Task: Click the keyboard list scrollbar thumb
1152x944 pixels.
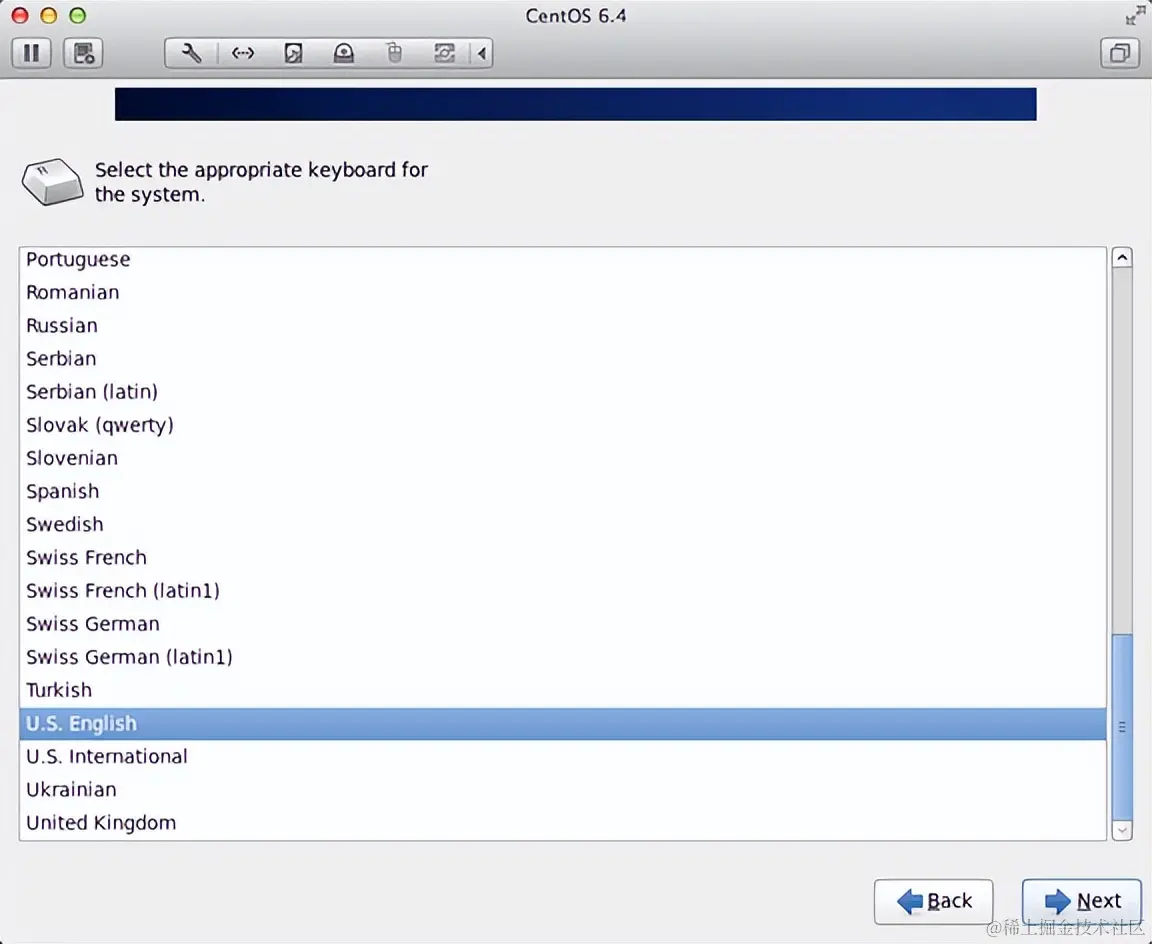Action: [x=1122, y=727]
